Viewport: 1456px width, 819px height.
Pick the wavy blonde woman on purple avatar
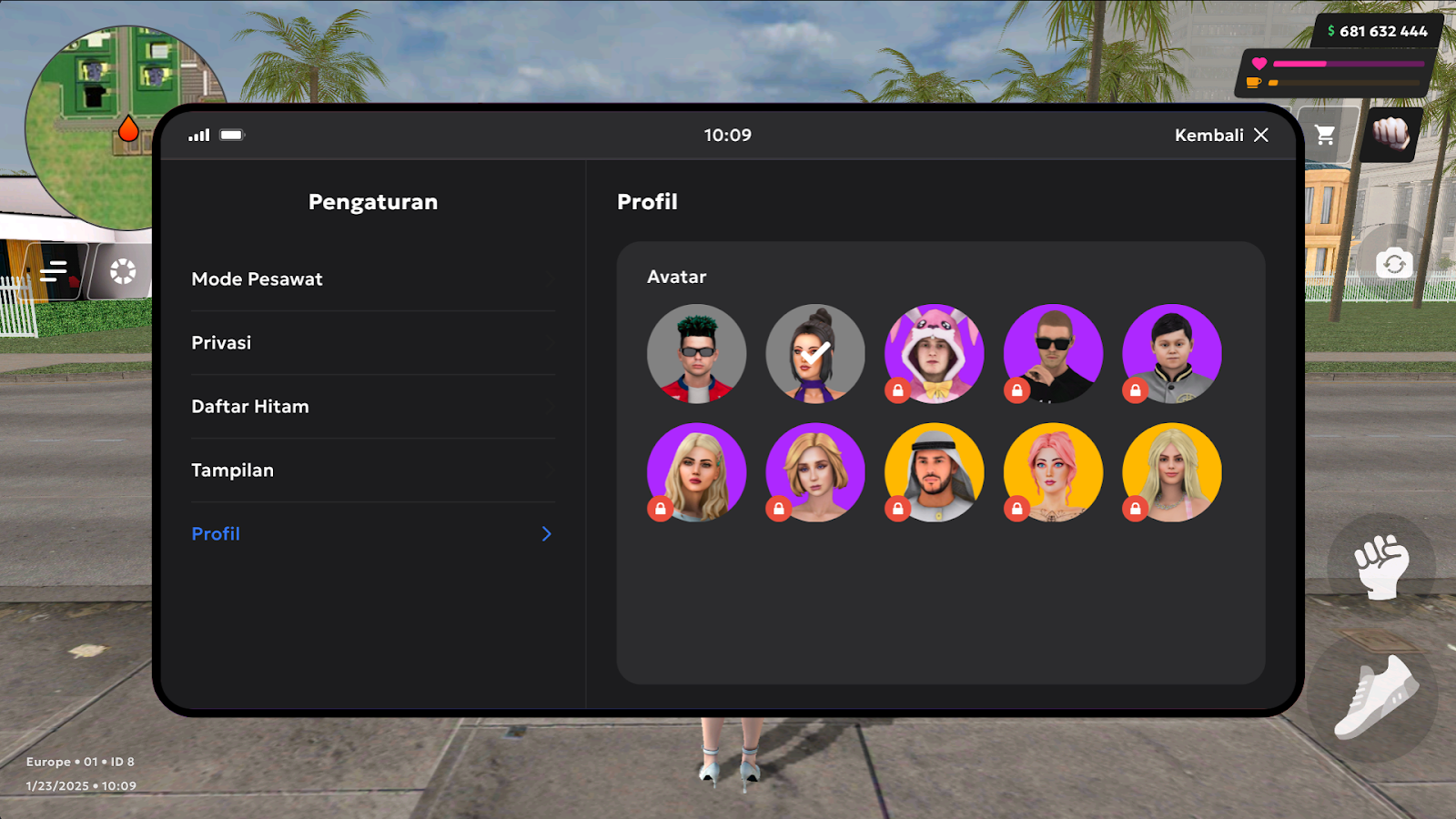(x=697, y=472)
